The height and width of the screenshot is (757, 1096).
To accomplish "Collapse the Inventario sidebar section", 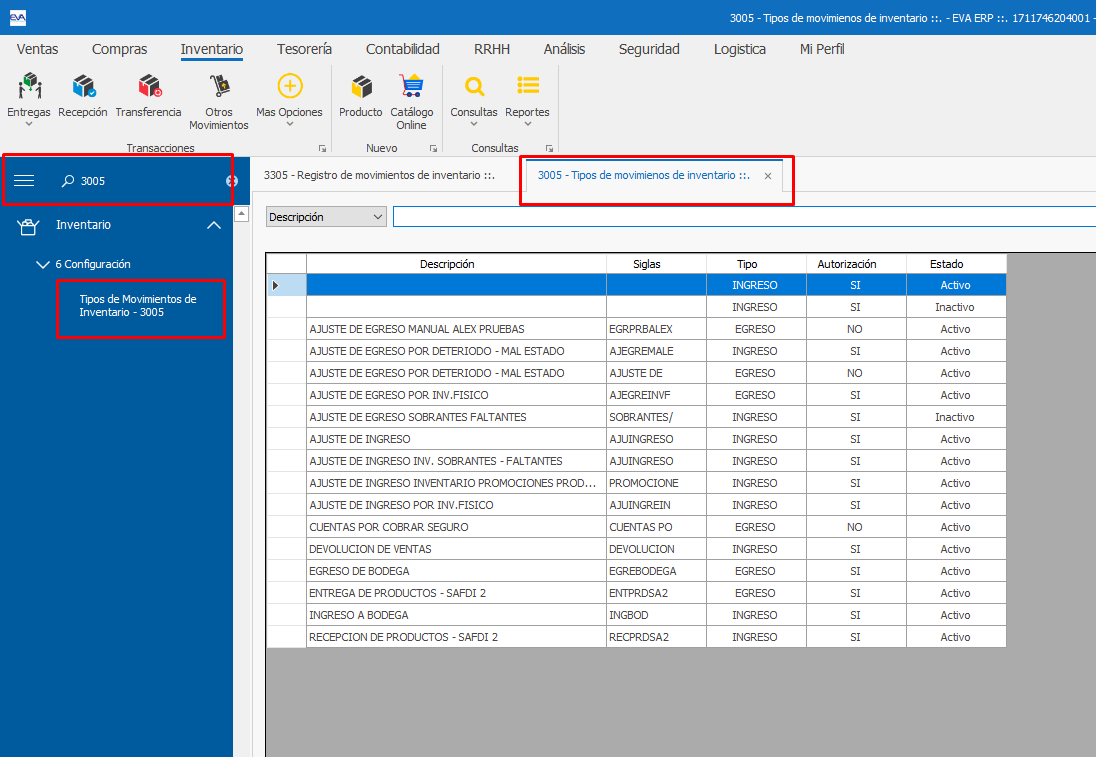I will pyautogui.click(x=213, y=226).
